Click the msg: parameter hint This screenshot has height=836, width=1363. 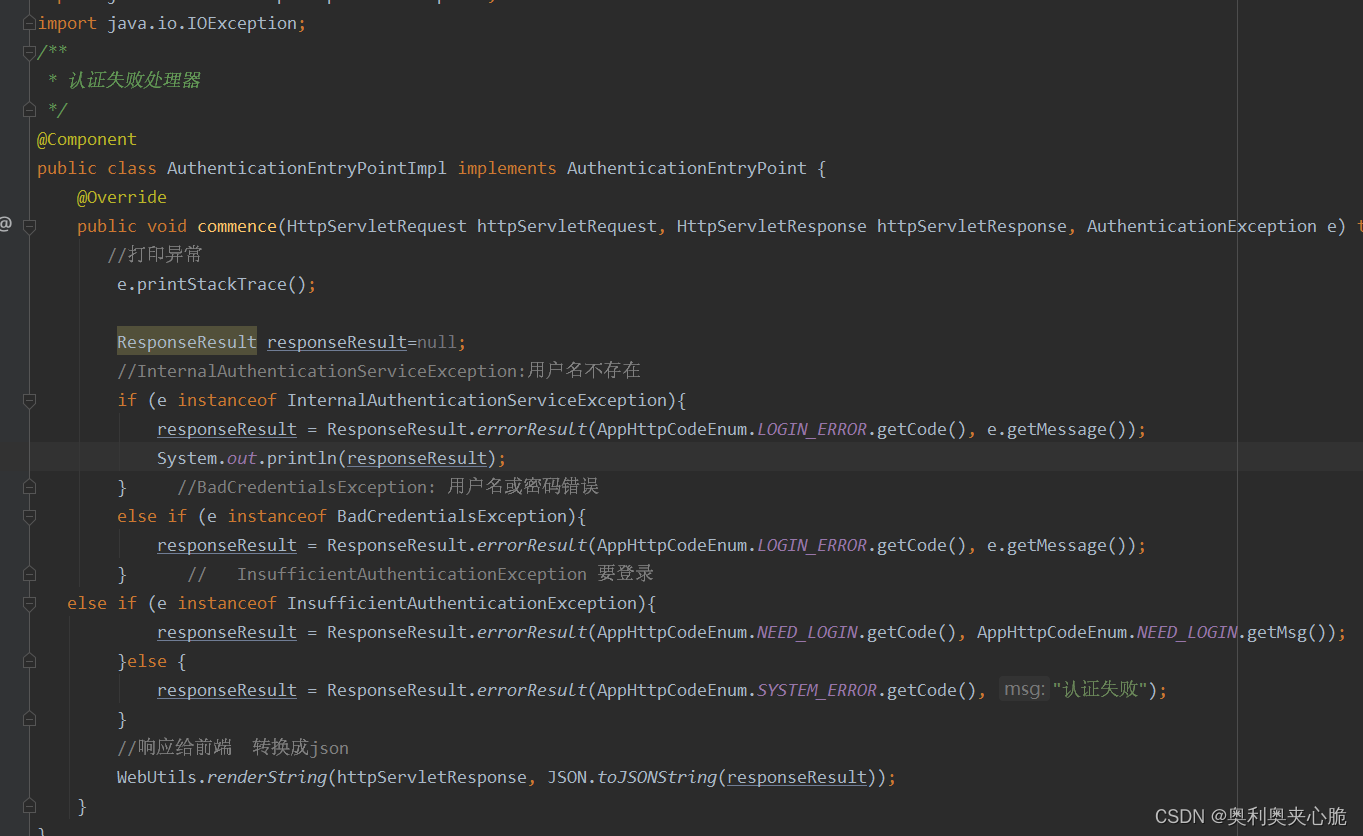click(1024, 689)
